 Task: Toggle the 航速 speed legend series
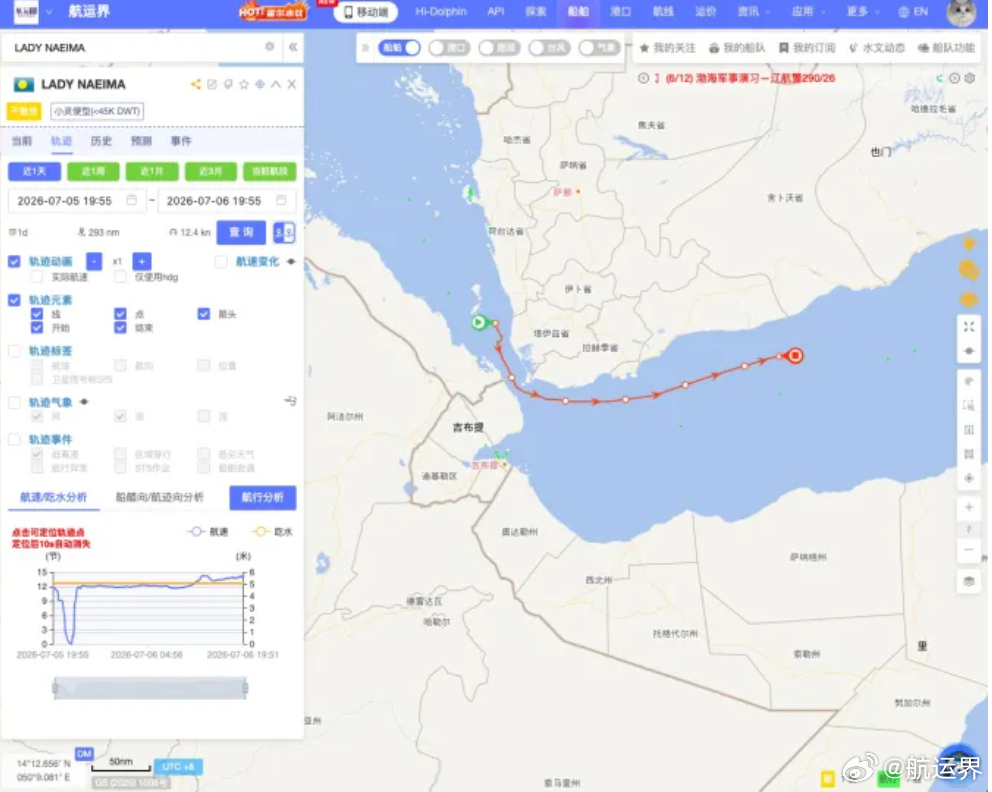tap(208, 531)
